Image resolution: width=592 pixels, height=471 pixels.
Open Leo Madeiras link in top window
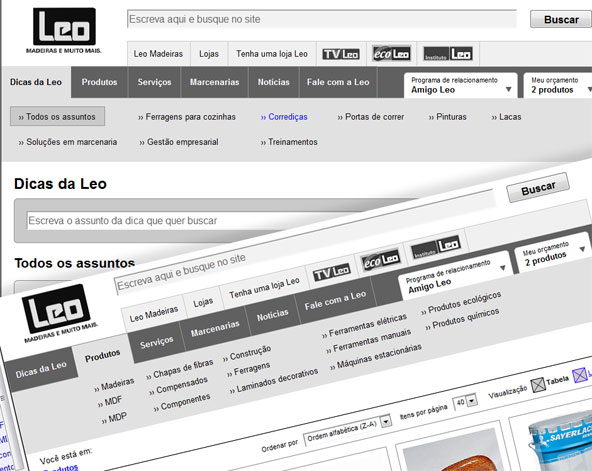tap(158, 54)
